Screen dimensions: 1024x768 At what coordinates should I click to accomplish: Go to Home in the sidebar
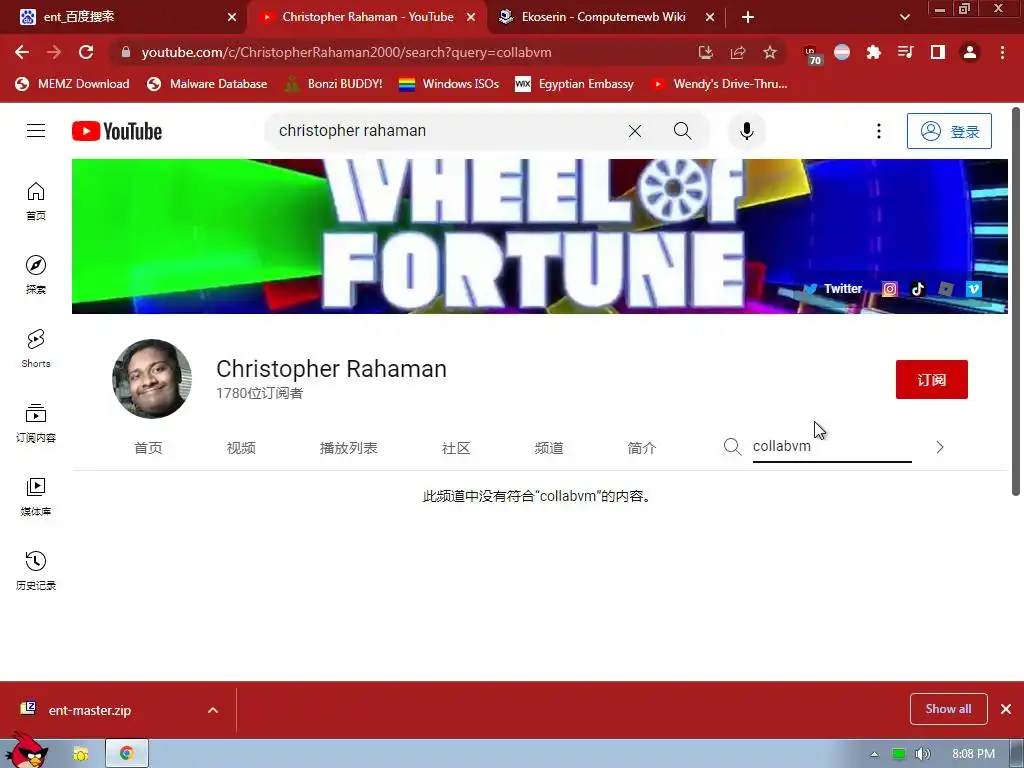click(36, 201)
